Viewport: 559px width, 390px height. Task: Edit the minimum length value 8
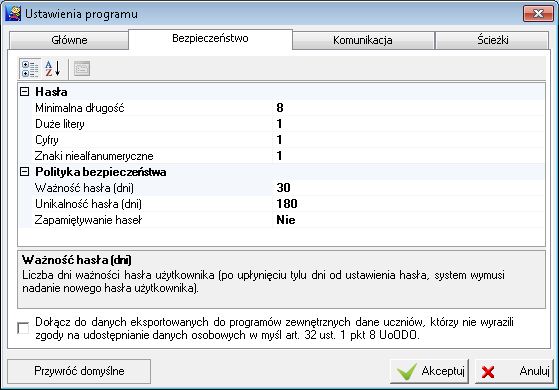click(409, 108)
